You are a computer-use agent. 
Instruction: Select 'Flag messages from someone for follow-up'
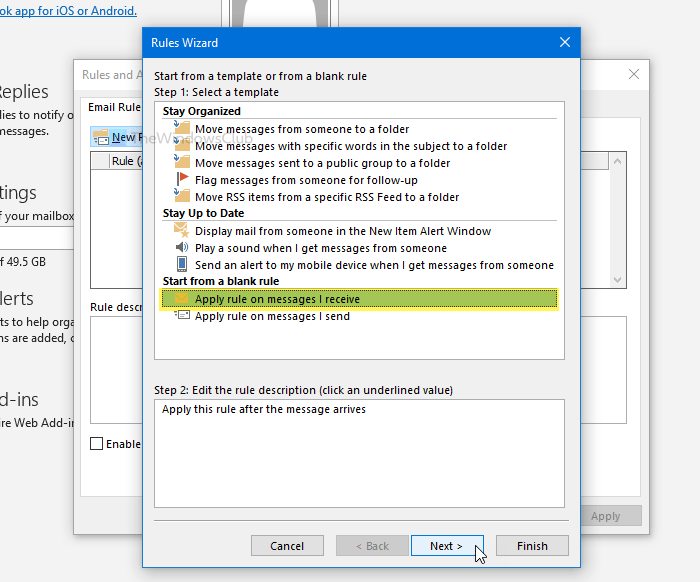click(306, 180)
